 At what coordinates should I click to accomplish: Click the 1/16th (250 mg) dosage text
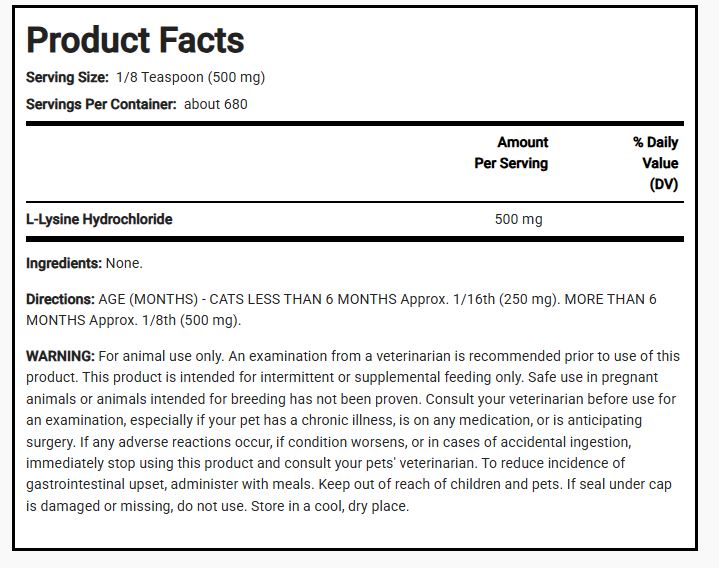coord(506,299)
